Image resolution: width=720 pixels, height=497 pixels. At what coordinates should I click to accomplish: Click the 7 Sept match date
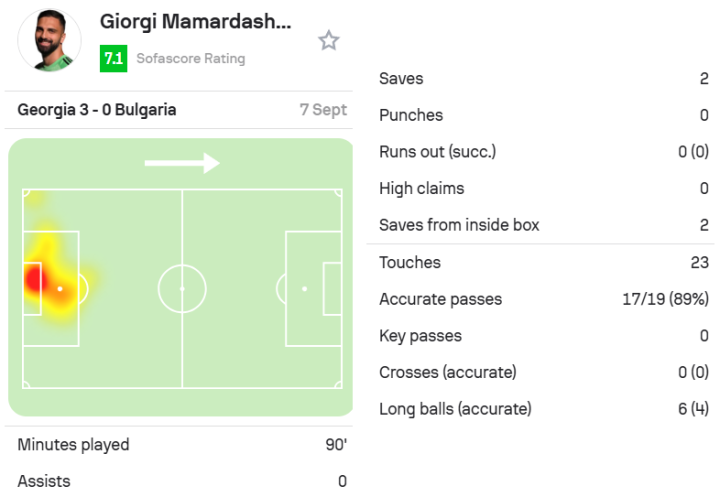pos(323,110)
